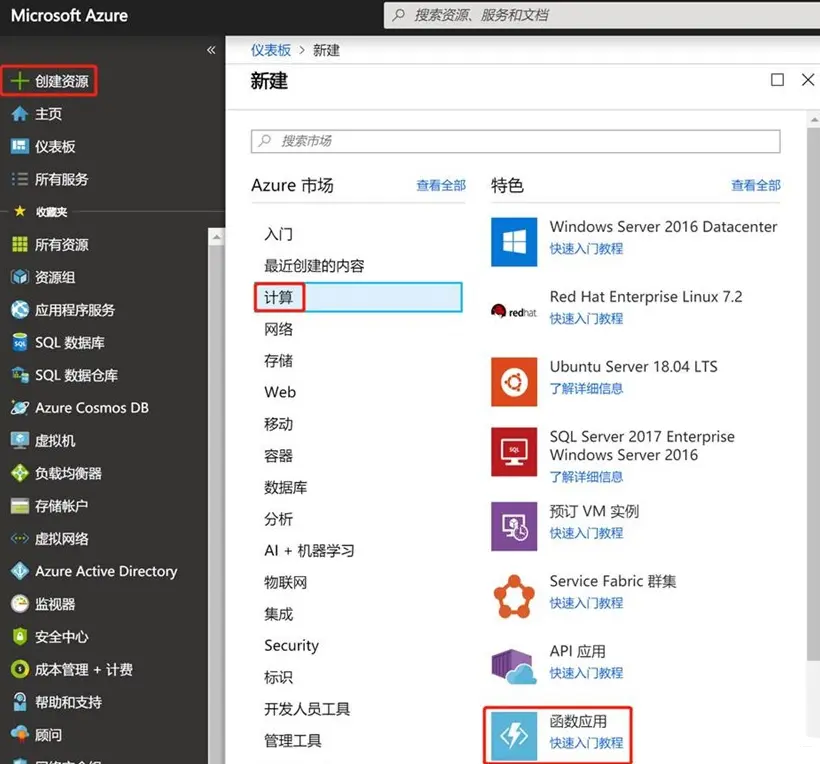Click 查看全部 next to Azure 市场

click(440, 185)
